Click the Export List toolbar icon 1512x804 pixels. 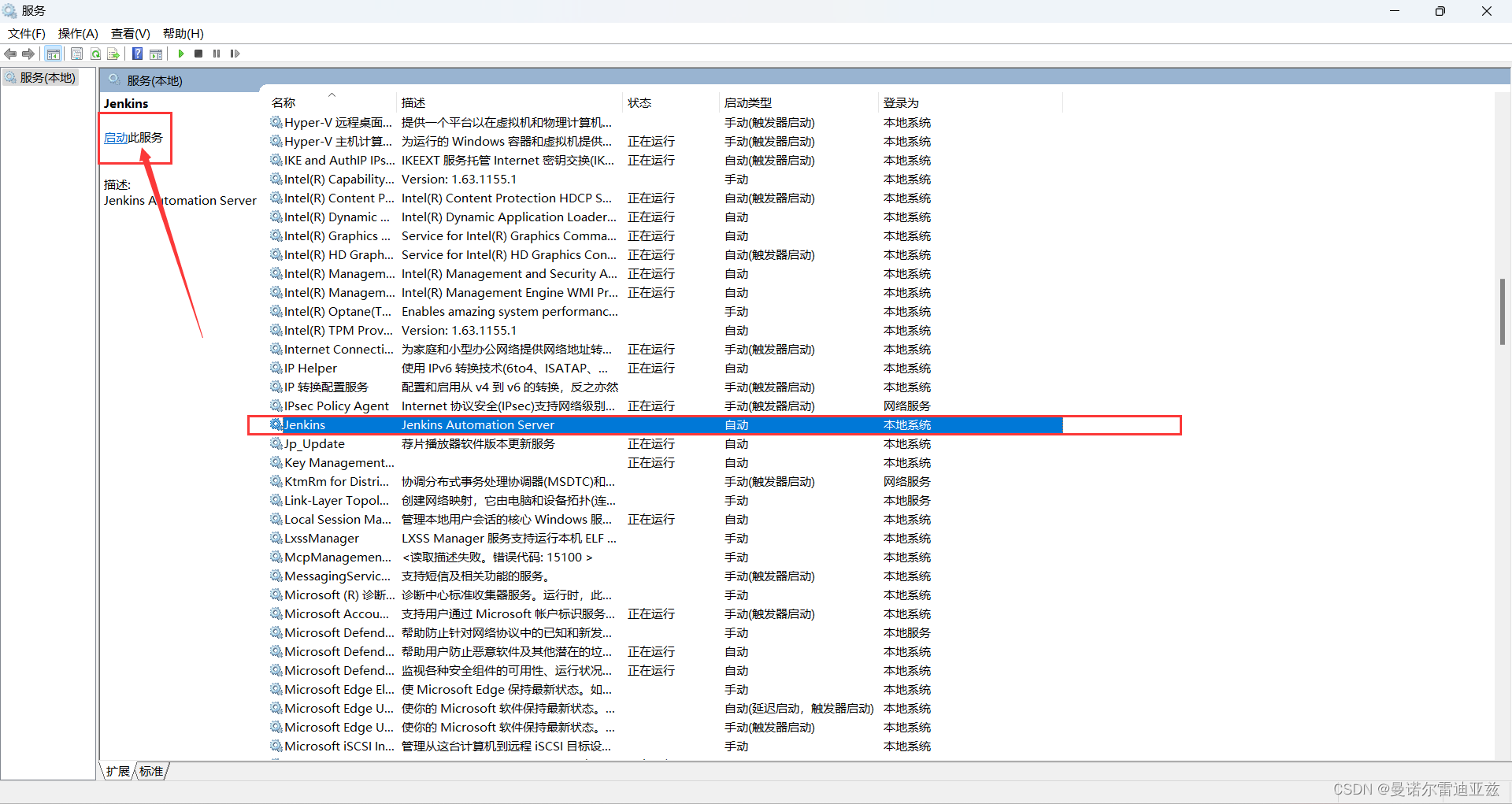[x=113, y=54]
